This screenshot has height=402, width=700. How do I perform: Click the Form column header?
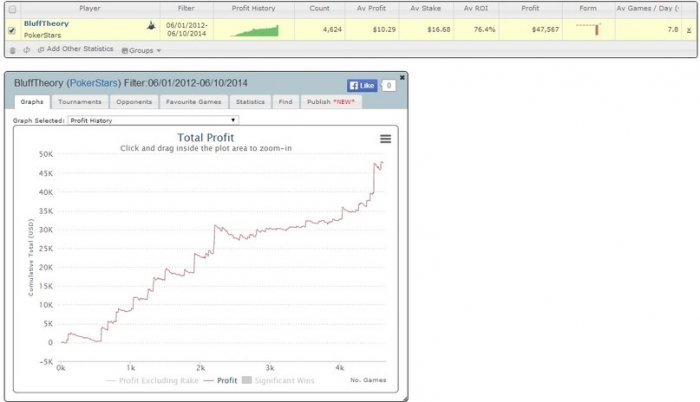pos(588,8)
